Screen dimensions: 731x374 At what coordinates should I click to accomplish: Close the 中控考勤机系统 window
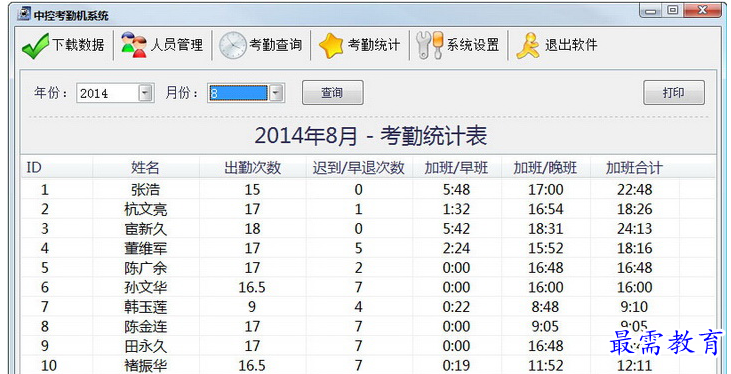coord(703,10)
